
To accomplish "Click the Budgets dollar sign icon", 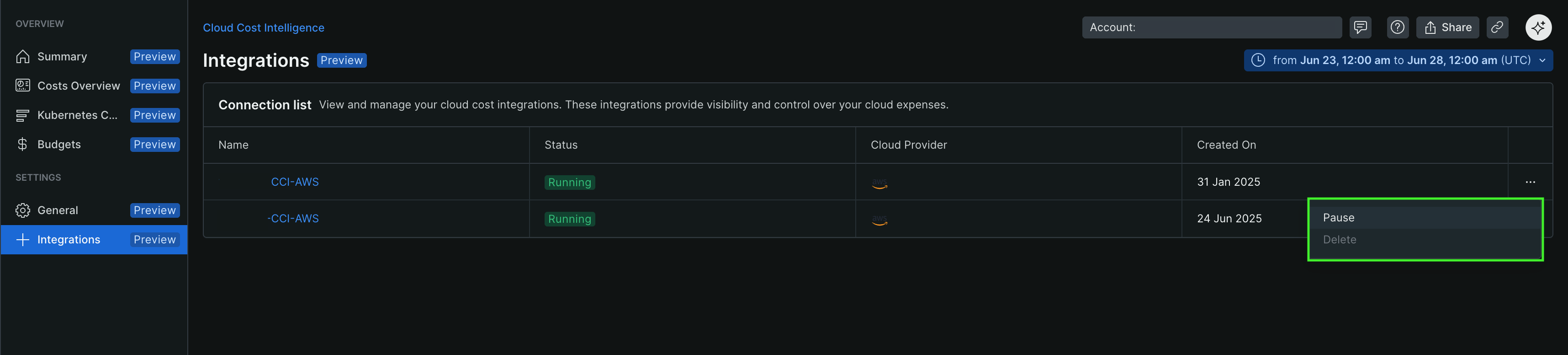I will coord(23,145).
